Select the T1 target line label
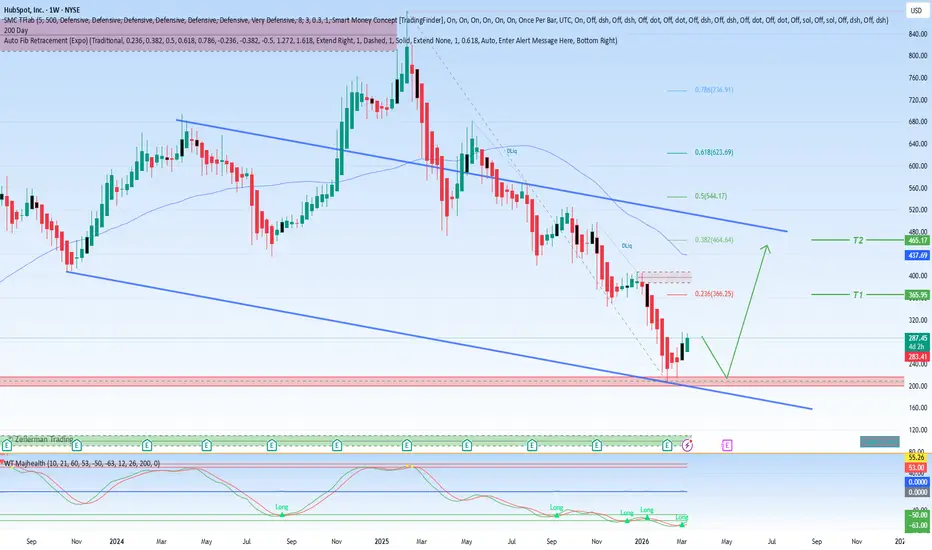Screen dimensions: 932x550 (858, 294)
